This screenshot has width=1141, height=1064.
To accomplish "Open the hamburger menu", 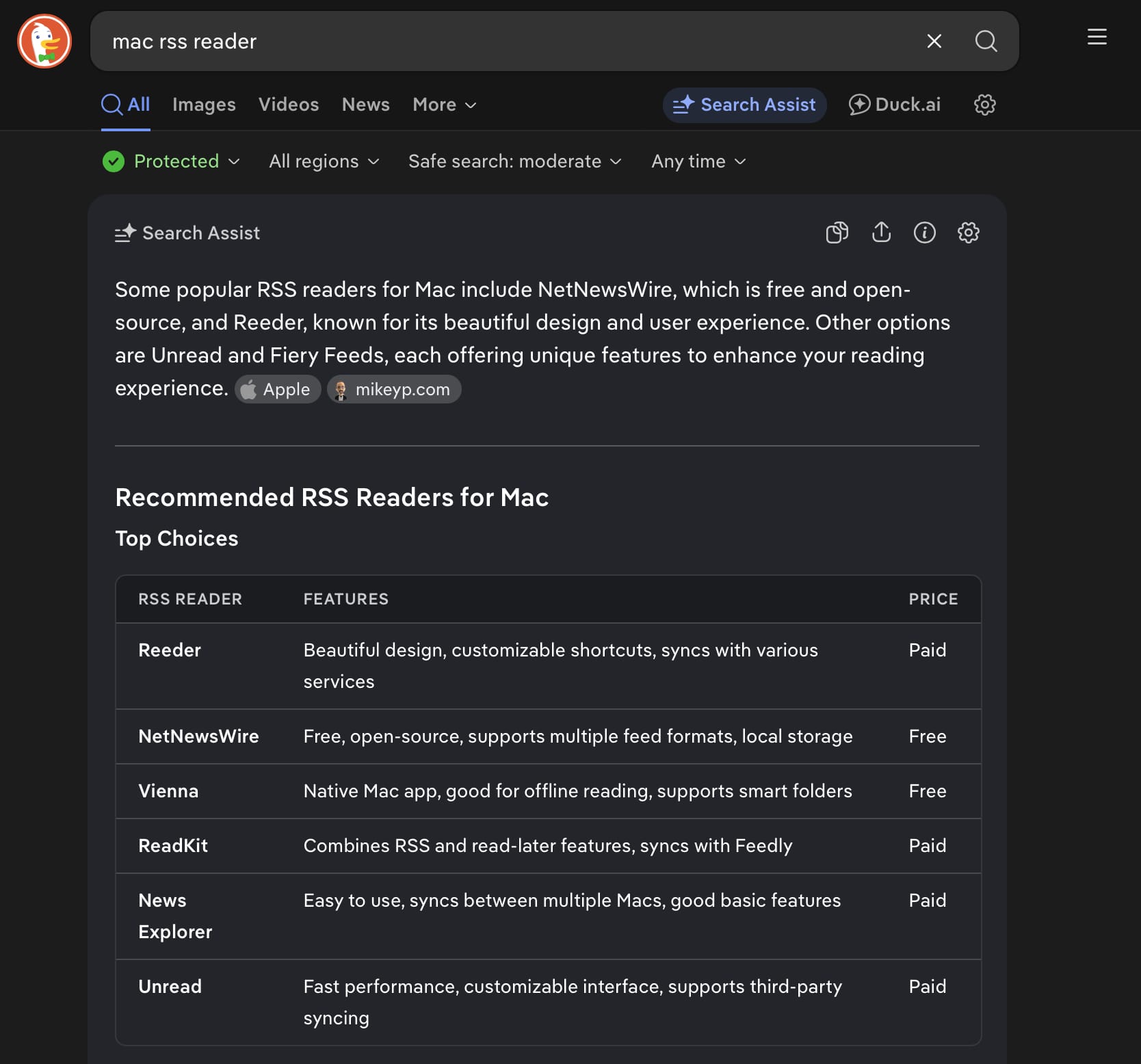I will click(x=1097, y=37).
